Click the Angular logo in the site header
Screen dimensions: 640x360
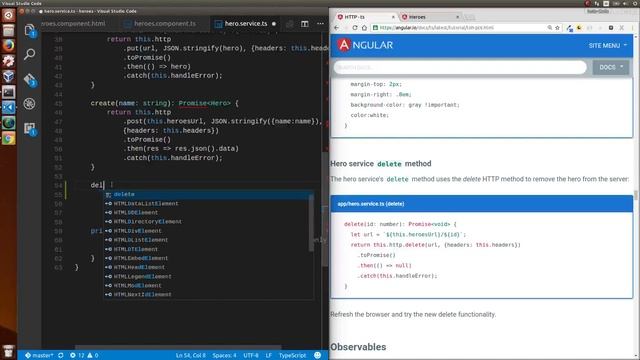[365, 45]
